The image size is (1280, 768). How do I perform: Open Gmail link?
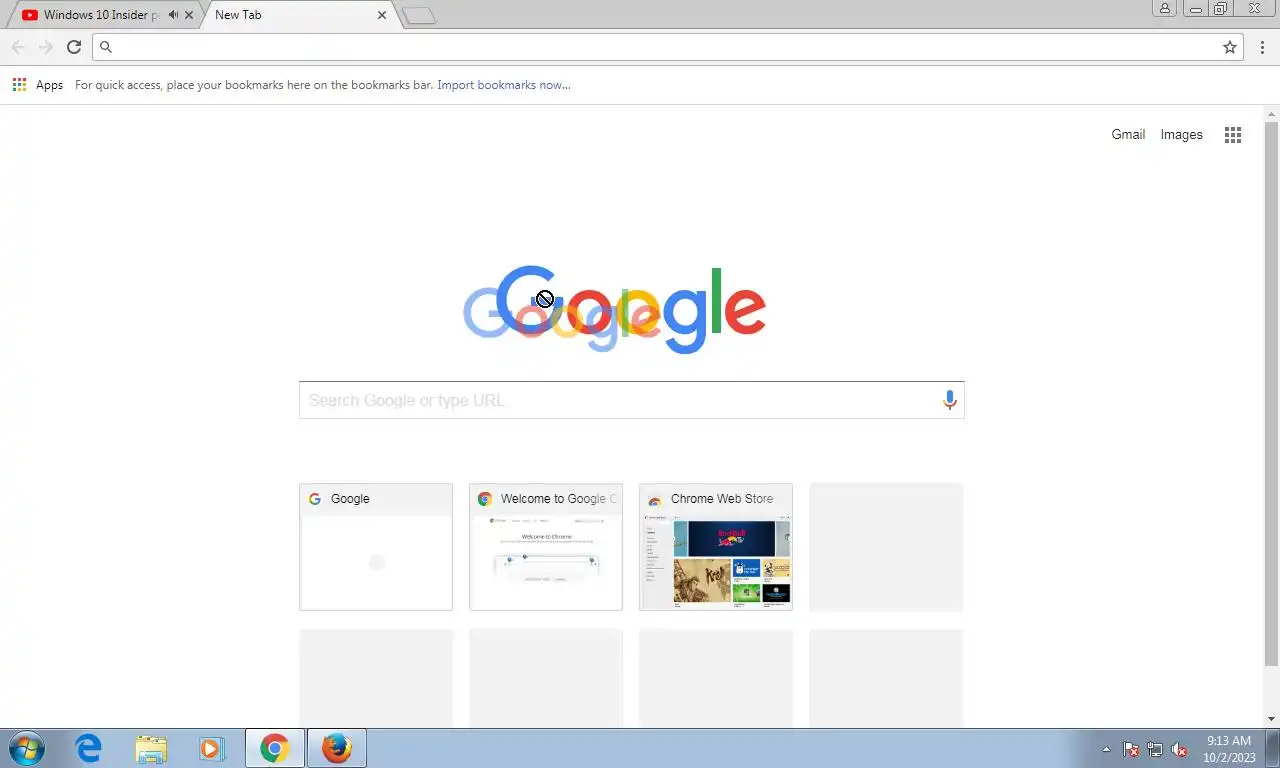[1128, 134]
